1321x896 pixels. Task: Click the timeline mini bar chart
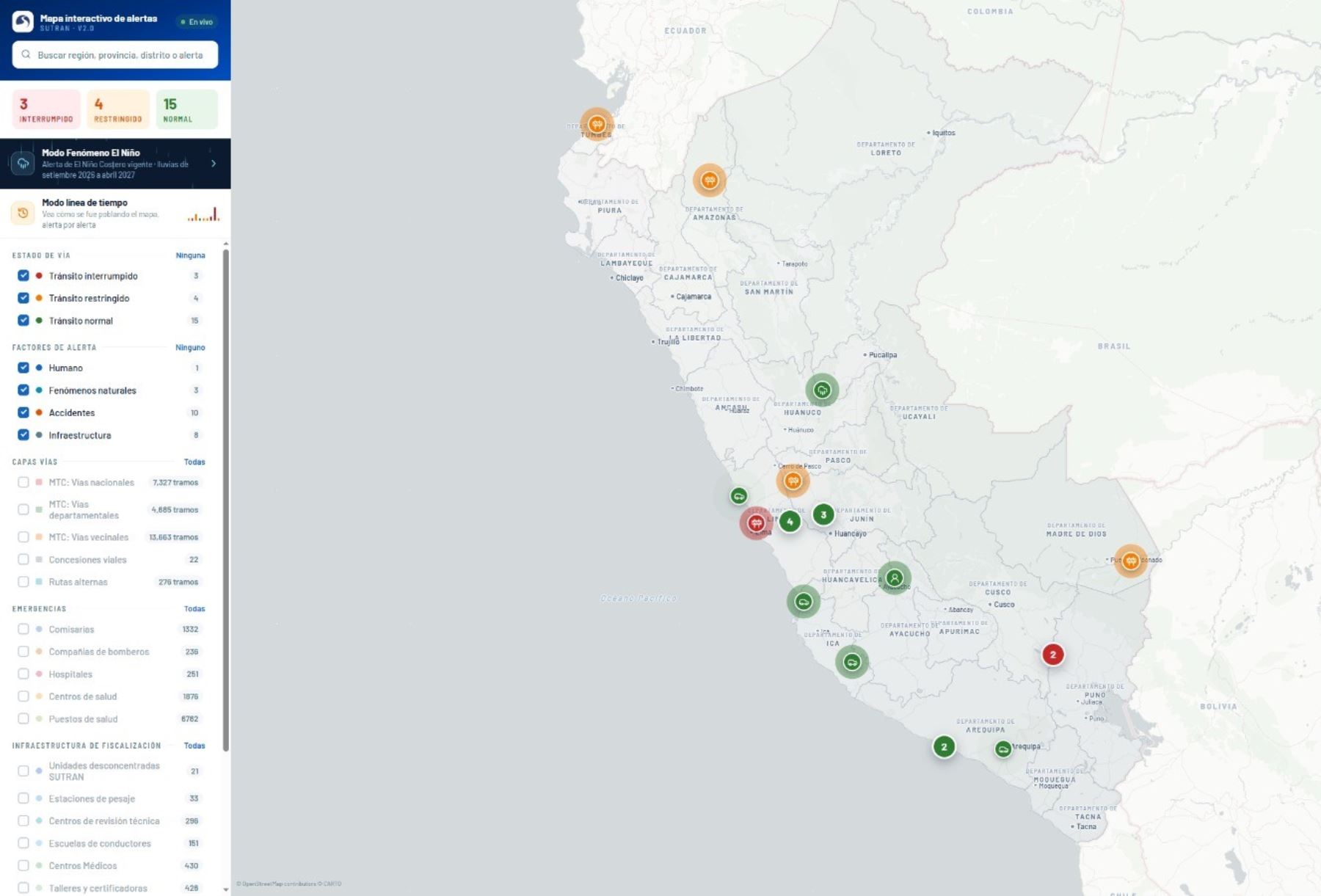click(203, 214)
